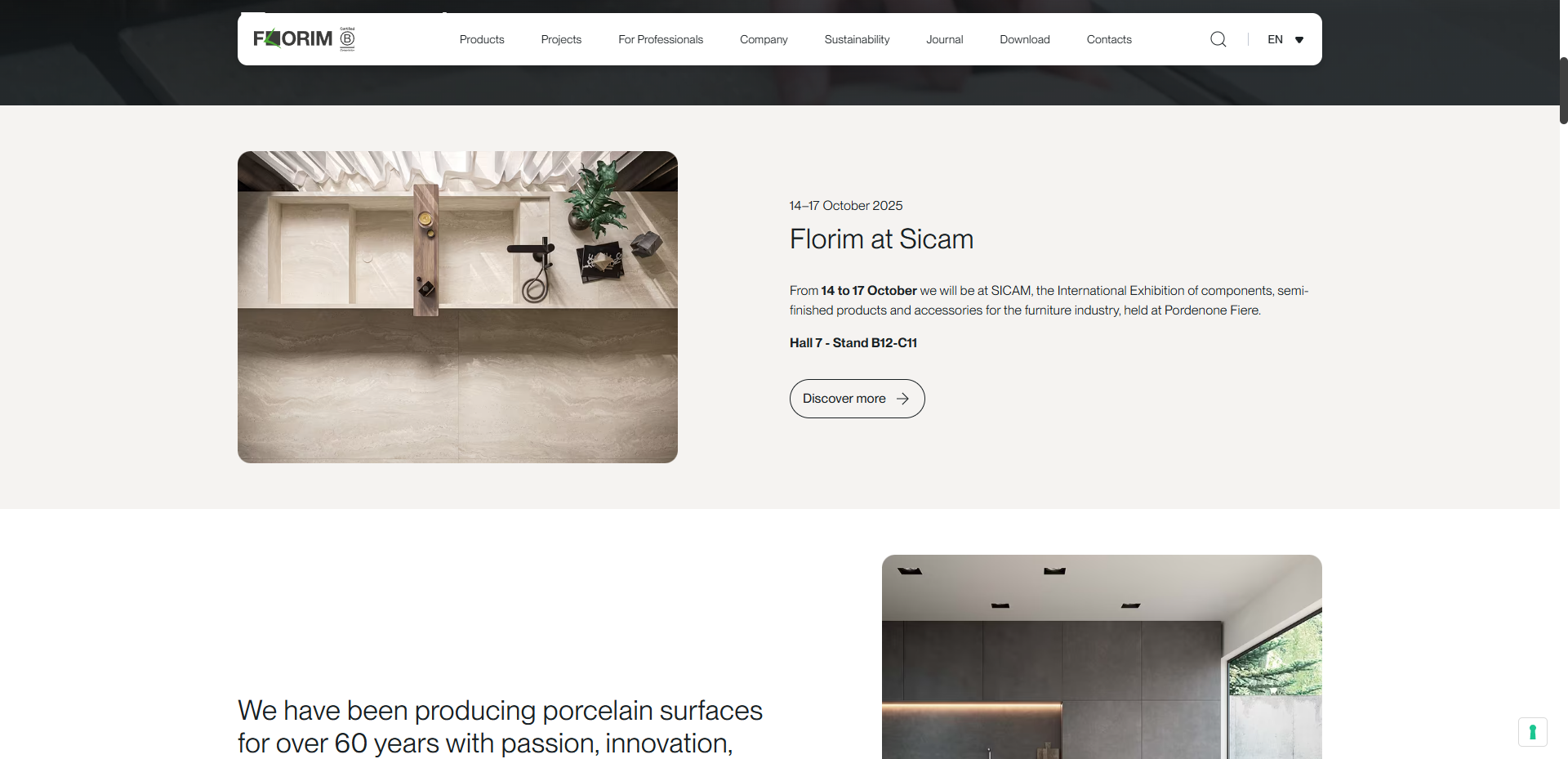Click the travertine bathroom sink image
The height and width of the screenshot is (759, 1568).
[457, 307]
